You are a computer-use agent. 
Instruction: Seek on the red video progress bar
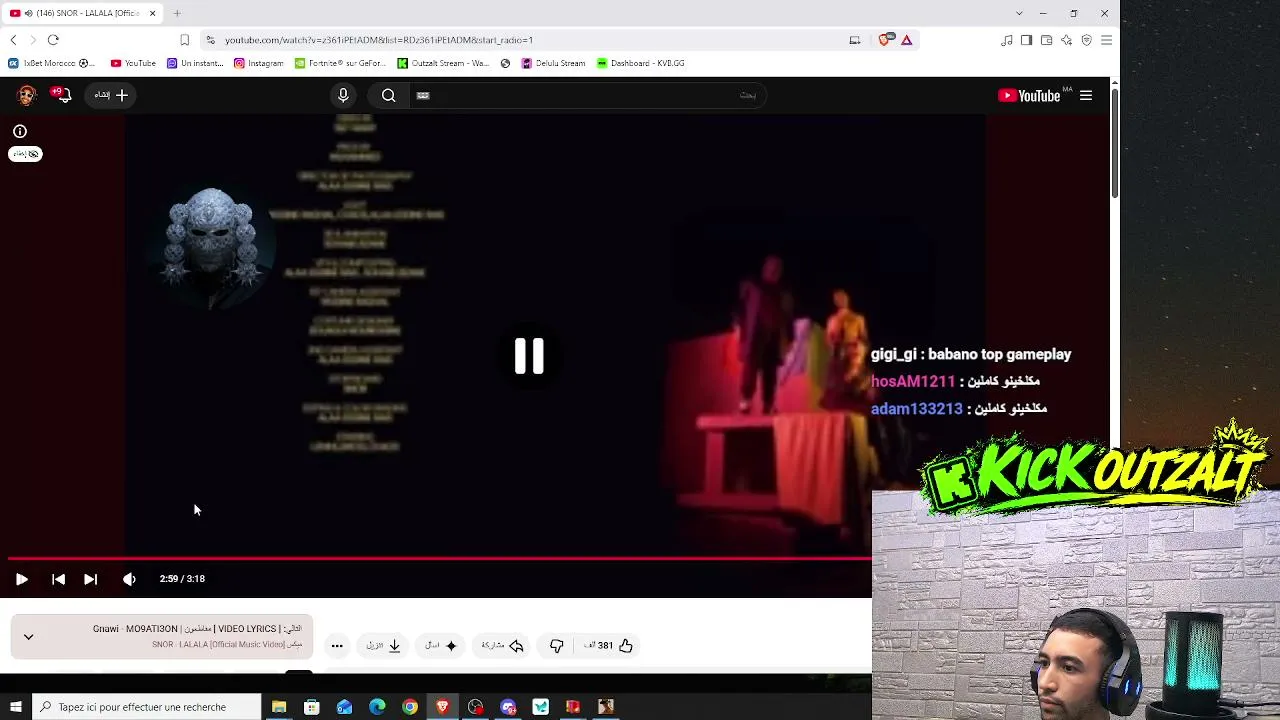[x=439, y=558]
